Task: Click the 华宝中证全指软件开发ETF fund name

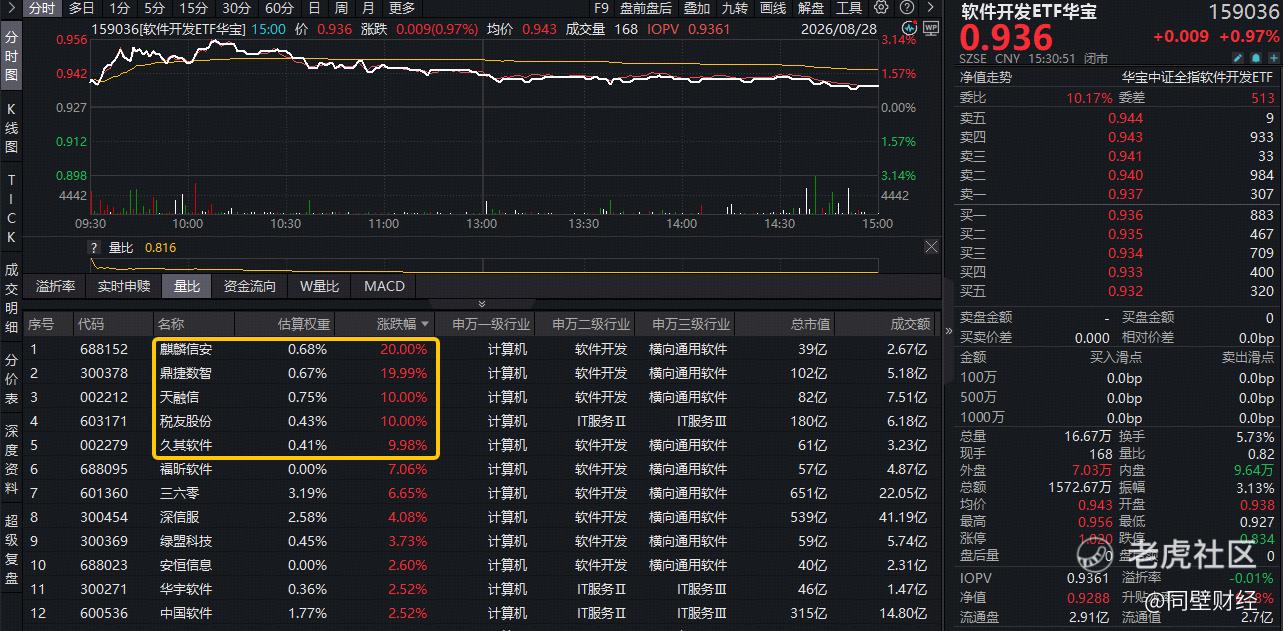Action: [x=1197, y=76]
